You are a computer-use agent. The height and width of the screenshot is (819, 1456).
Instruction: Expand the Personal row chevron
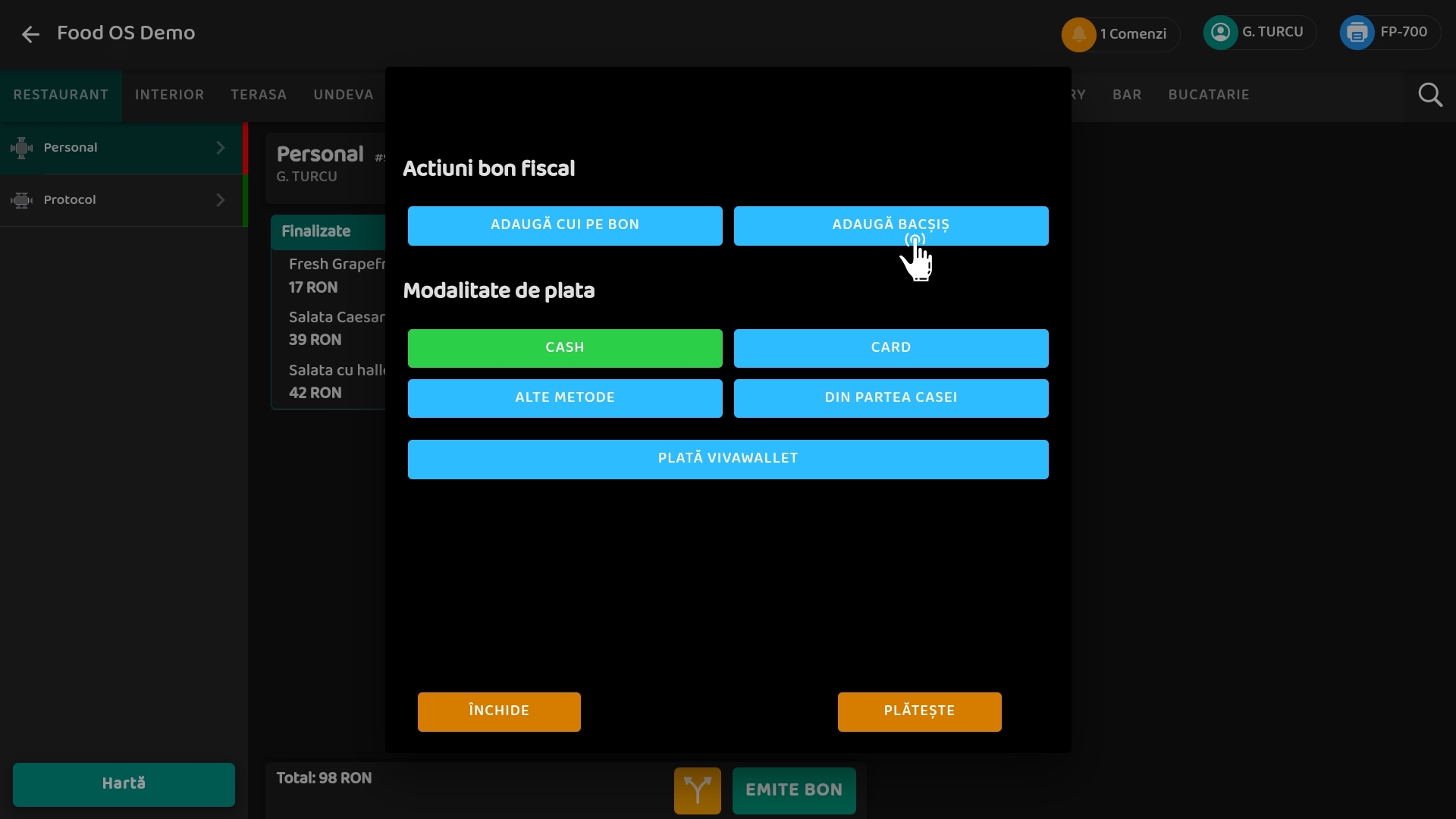[221, 148]
